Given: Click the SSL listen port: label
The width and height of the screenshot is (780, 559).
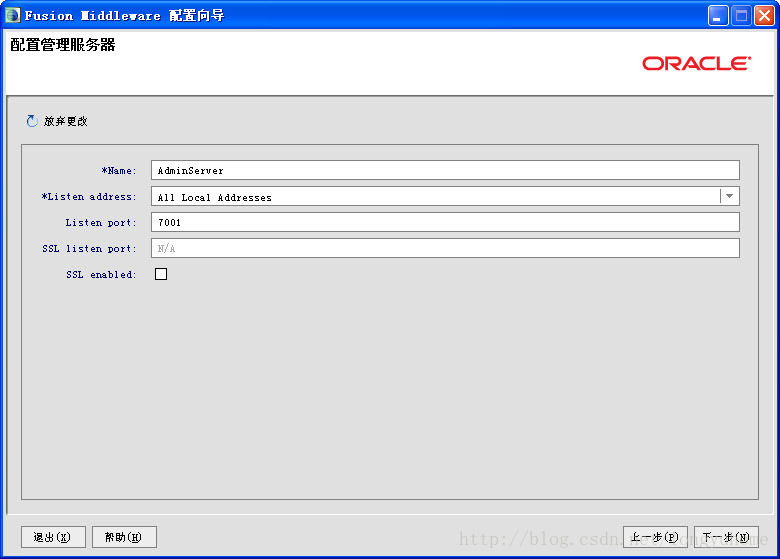Looking at the screenshot, I should (89, 249).
